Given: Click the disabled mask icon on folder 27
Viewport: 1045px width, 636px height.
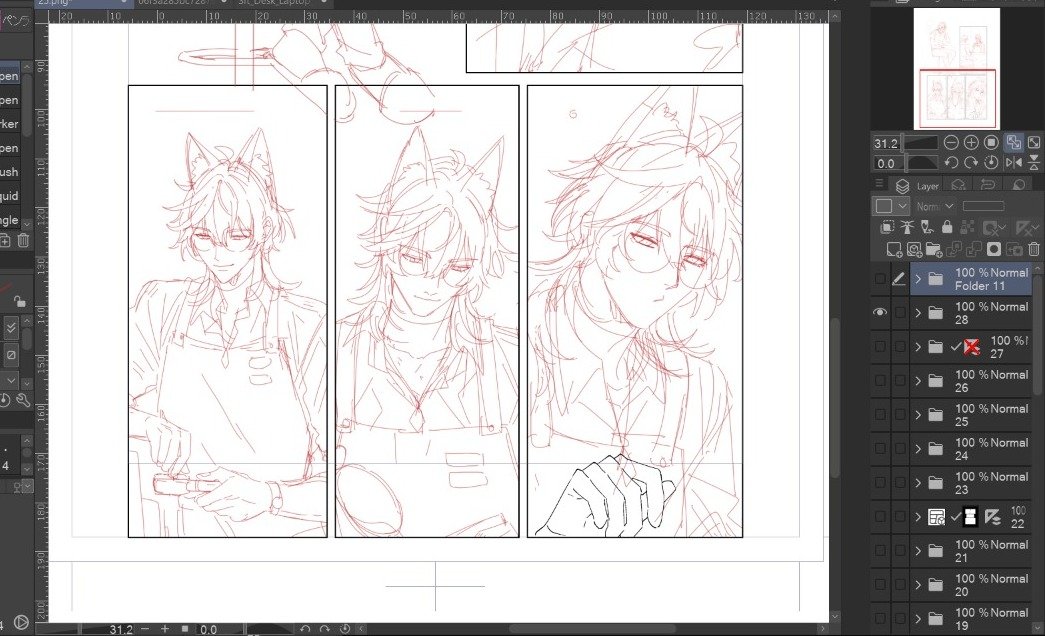Looking at the screenshot, I should pos(972,347).
